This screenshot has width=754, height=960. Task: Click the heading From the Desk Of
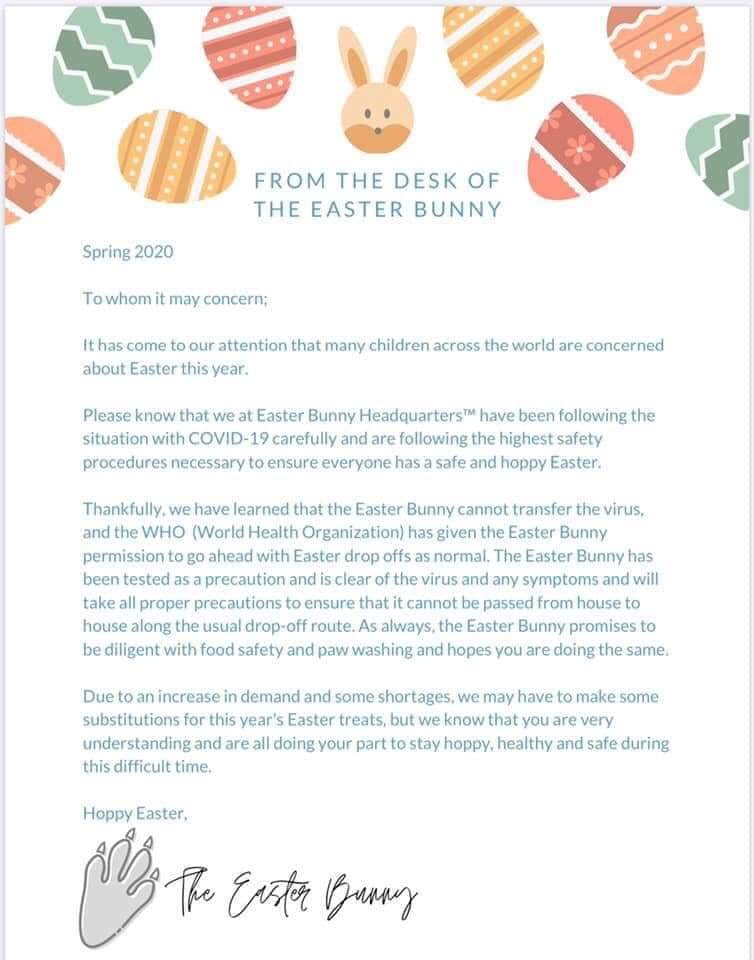378,181
